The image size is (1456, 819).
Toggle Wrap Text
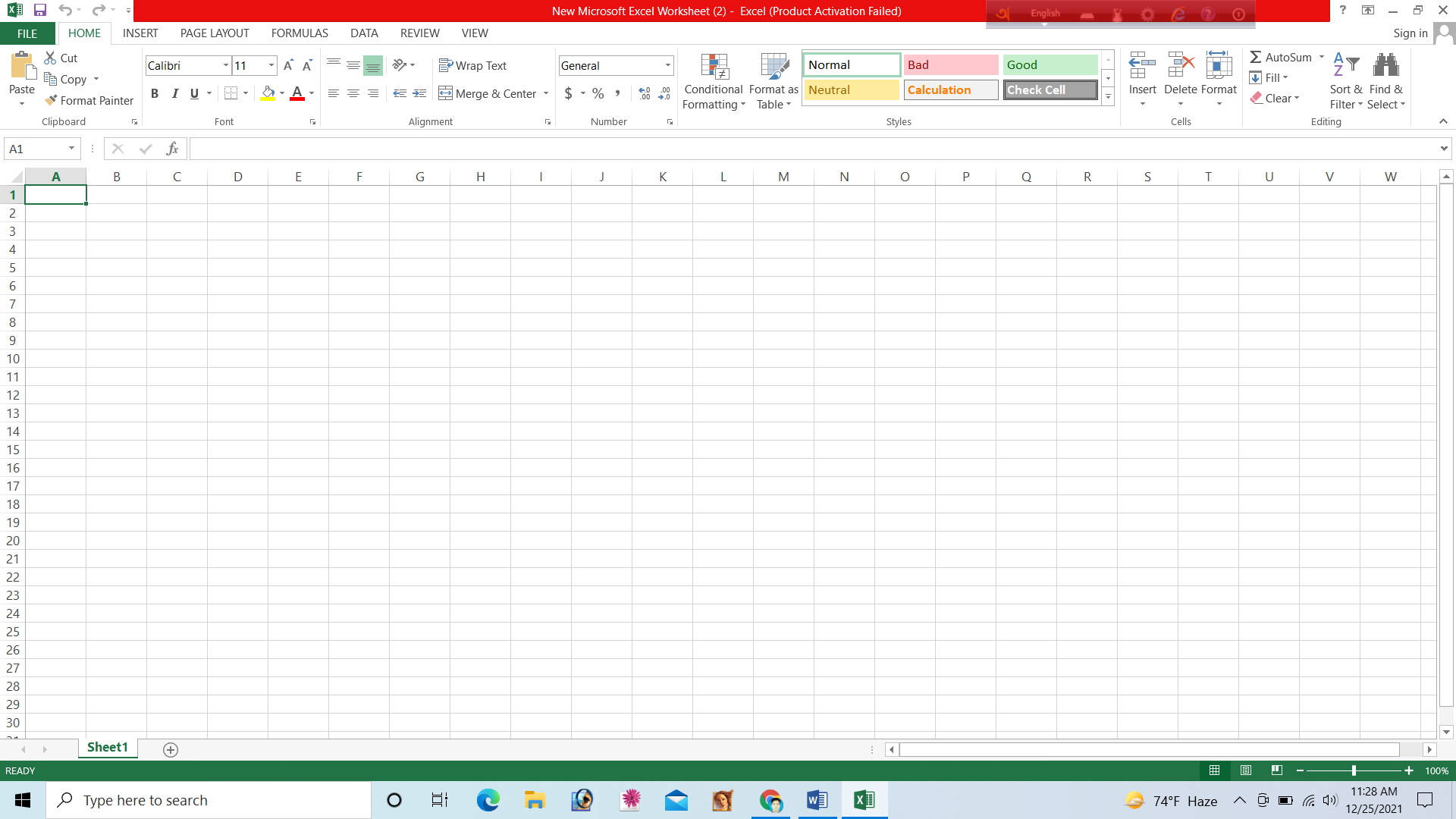(473, 65)
